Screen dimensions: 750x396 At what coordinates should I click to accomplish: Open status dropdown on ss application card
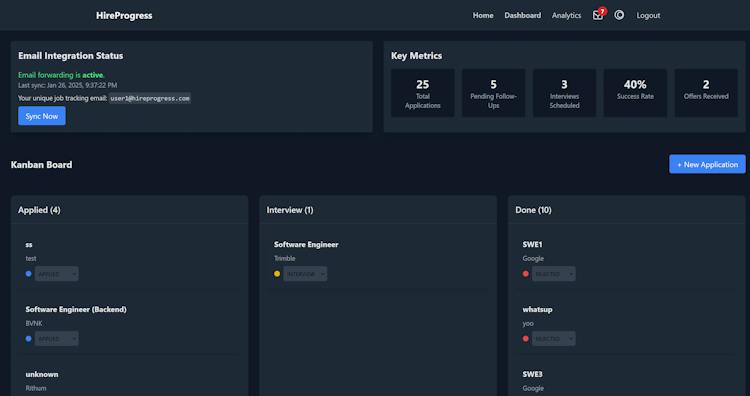(x=56, y=274)
